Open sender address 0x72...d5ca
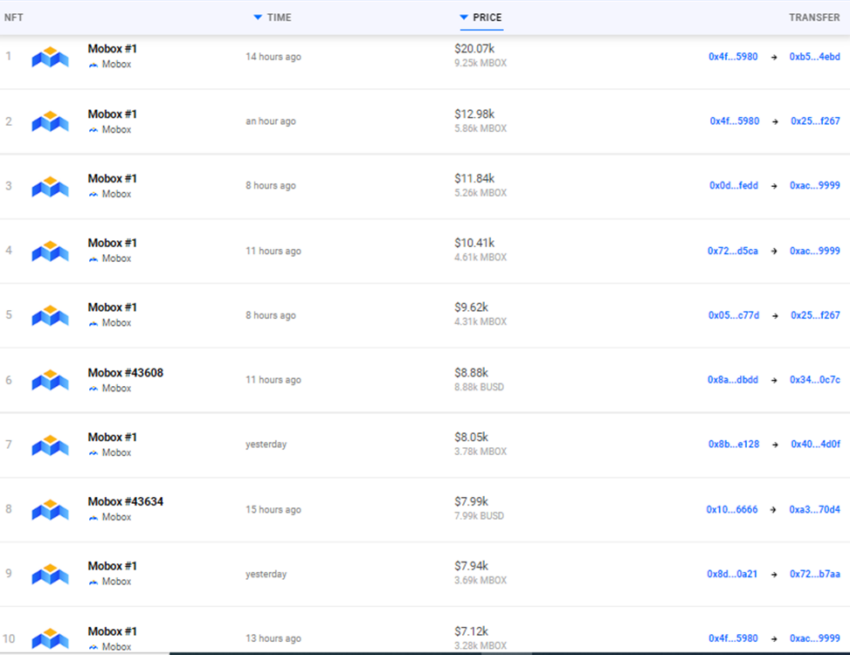Viewport: 850px width, 655px height. coord(732,251)
